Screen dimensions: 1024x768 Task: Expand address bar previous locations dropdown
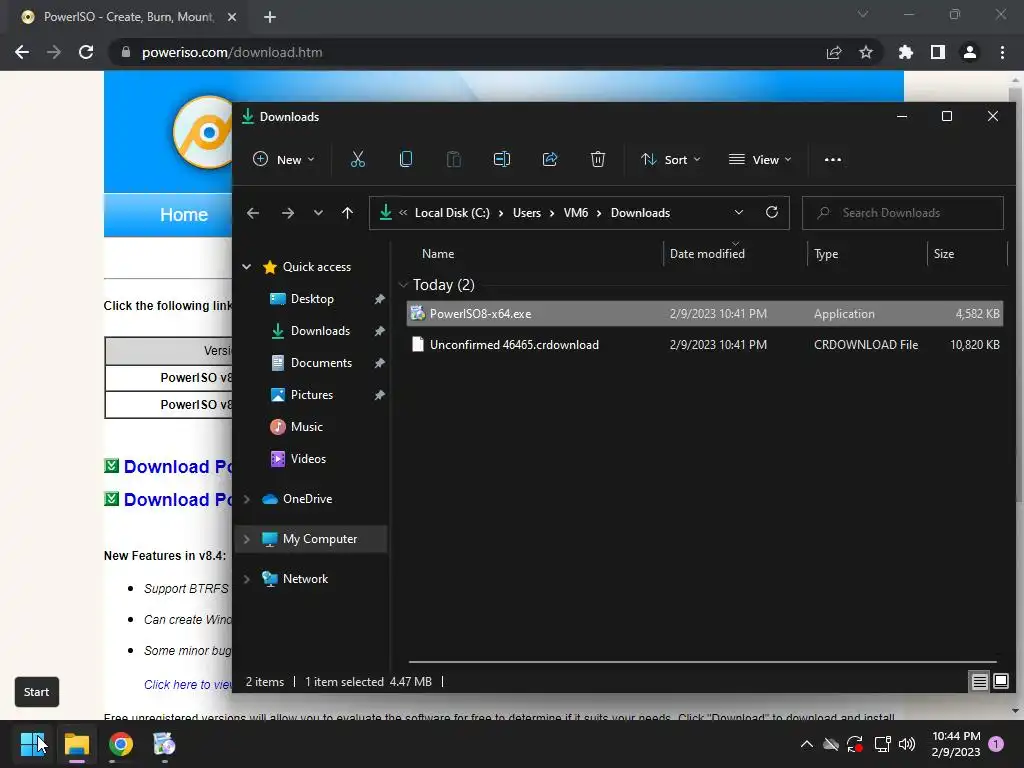739,212
